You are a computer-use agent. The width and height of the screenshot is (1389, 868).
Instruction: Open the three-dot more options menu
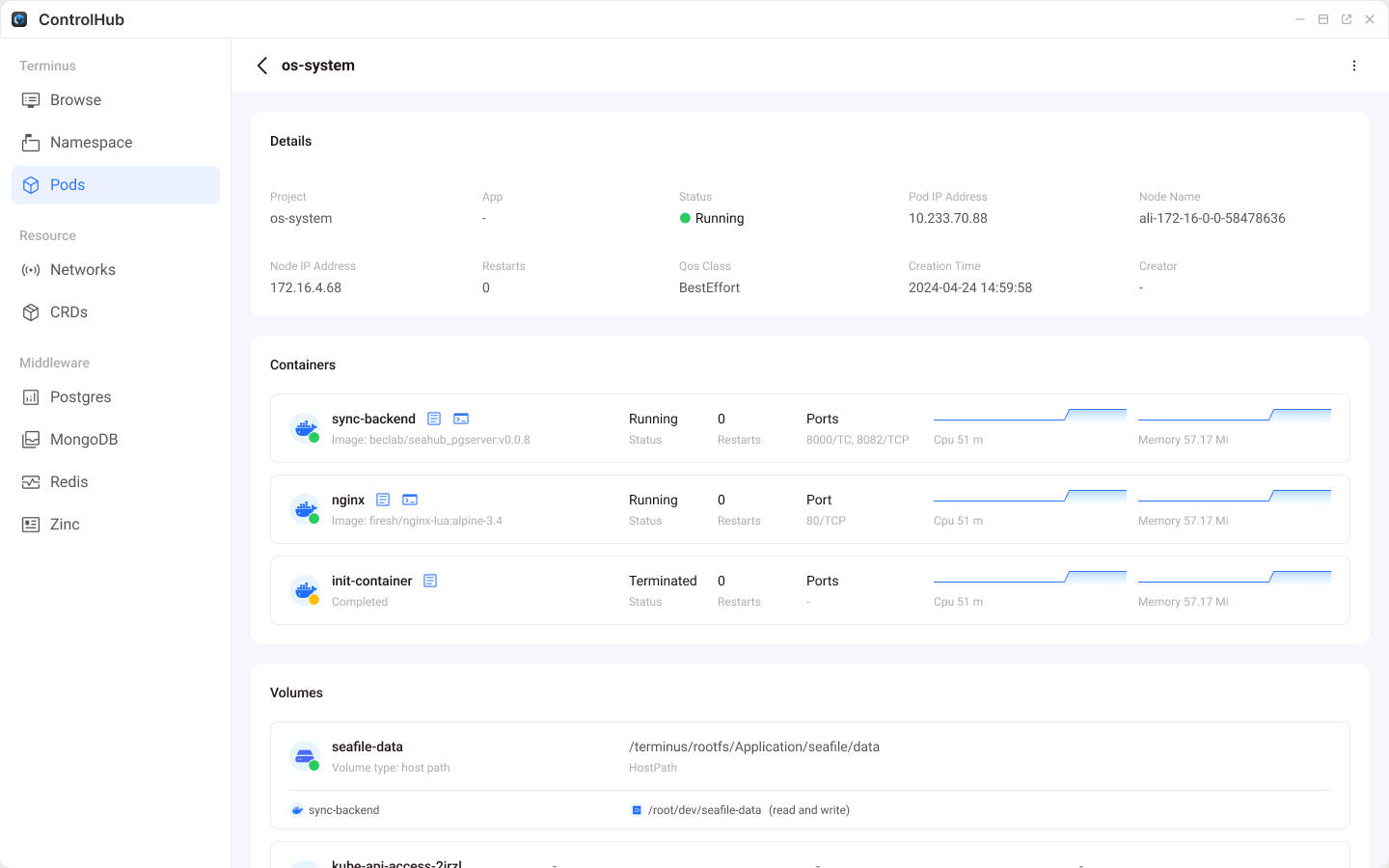(x=1354, y=66)
